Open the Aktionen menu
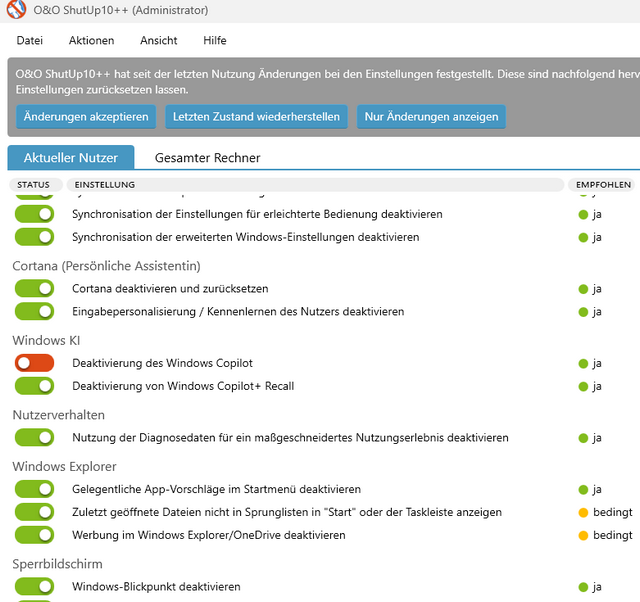The height and width of the screenshot is (602, 640). (x=91, y=40)
